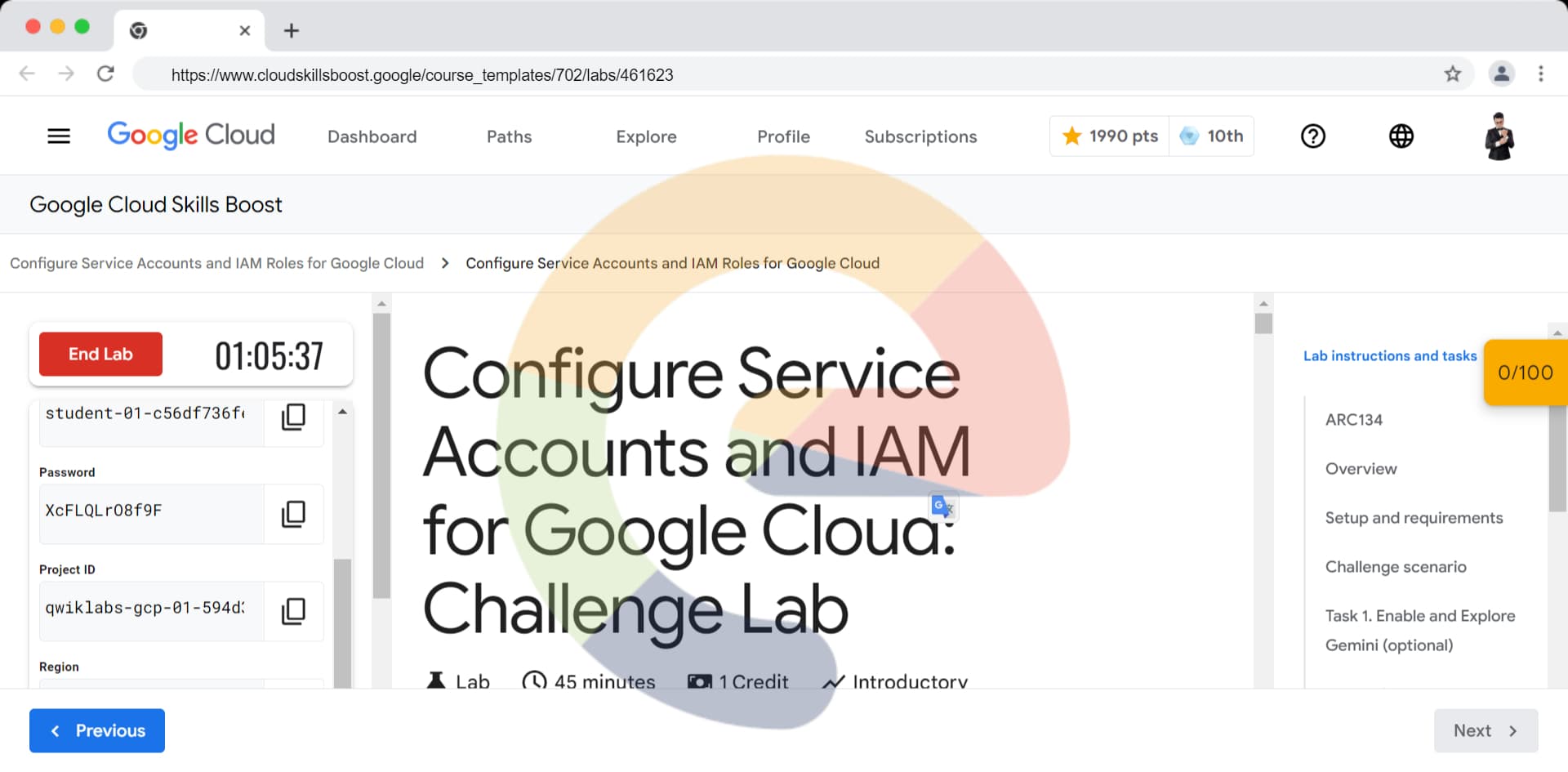This screenshot has width=1568, height=772.
Task: Click the 1990 pts star badge
Action: pos(1110,136)
